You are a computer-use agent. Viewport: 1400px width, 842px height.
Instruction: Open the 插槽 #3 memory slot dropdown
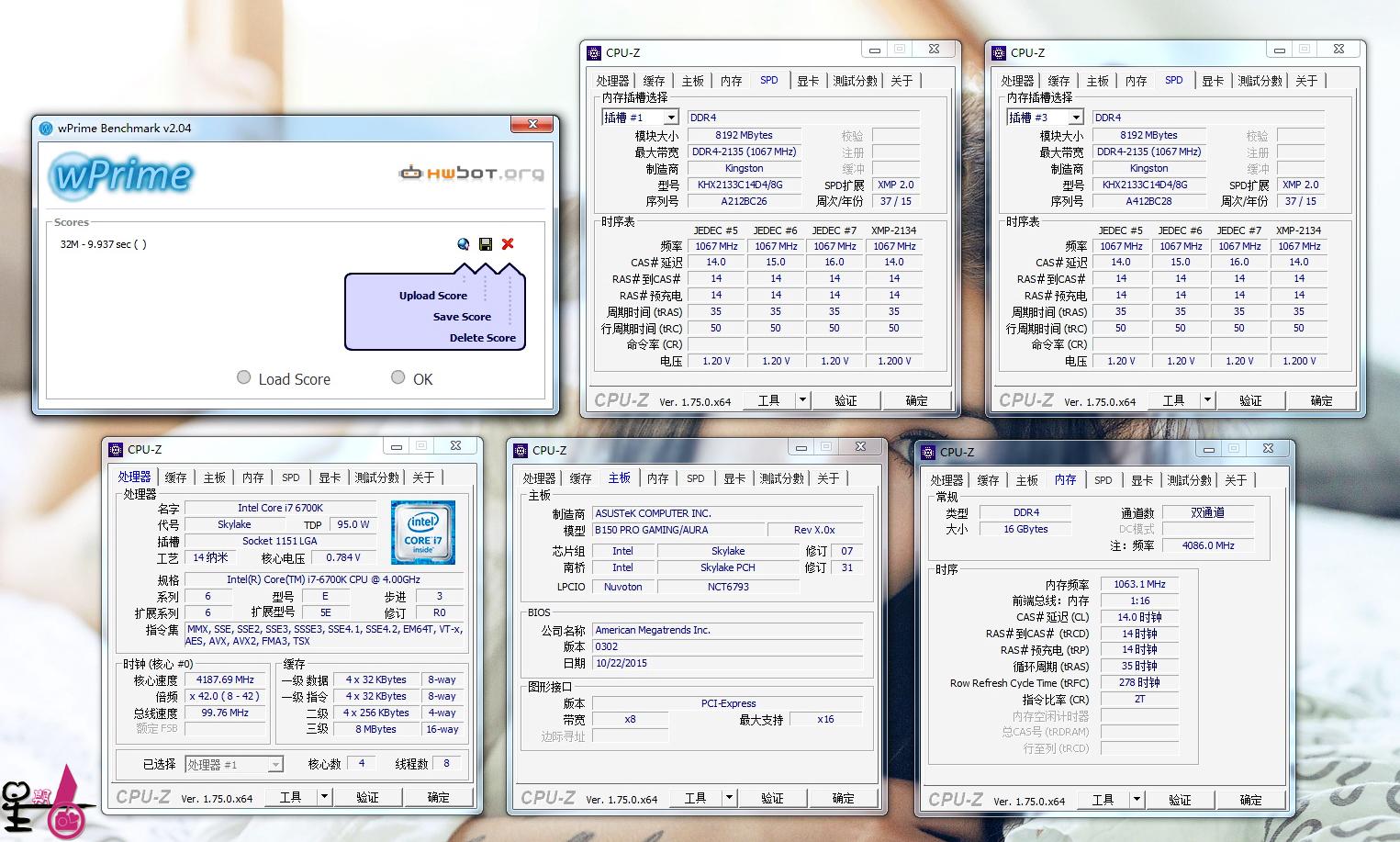(1076, 118)
